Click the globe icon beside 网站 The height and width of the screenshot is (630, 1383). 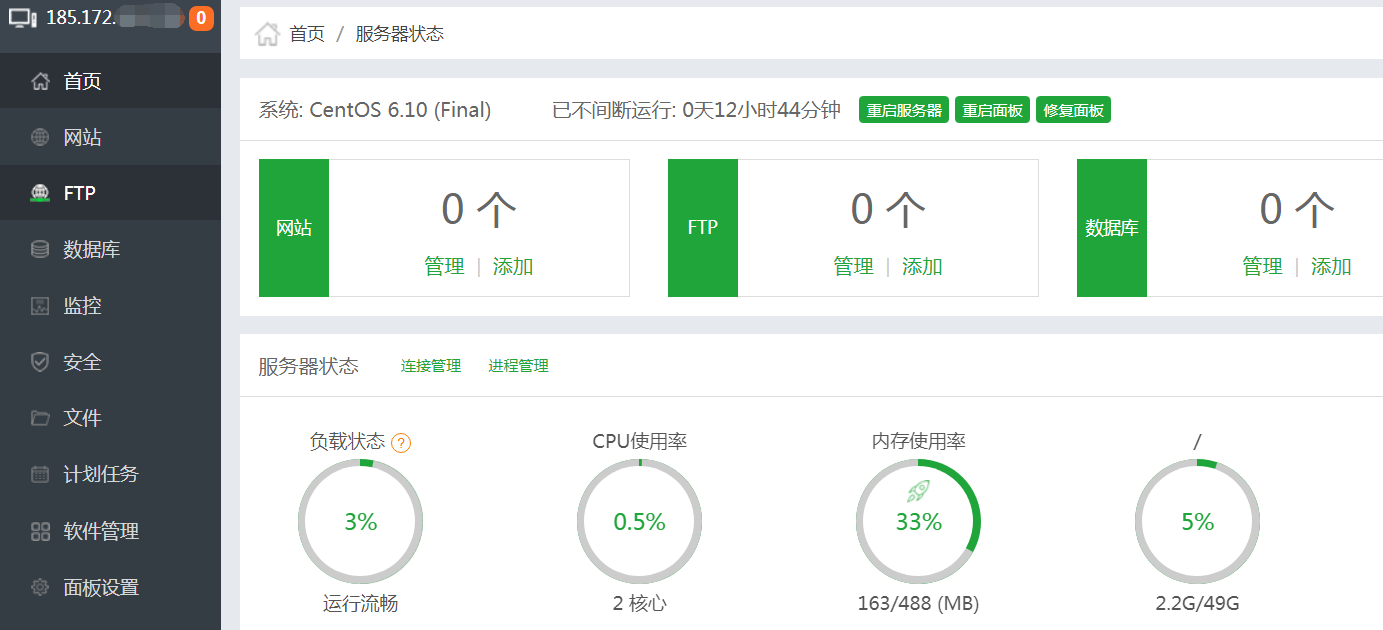pos(40,137)
